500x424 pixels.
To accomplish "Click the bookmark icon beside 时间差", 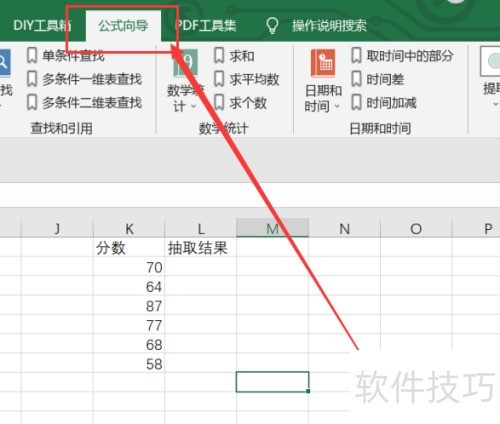I will pos(356,79).
